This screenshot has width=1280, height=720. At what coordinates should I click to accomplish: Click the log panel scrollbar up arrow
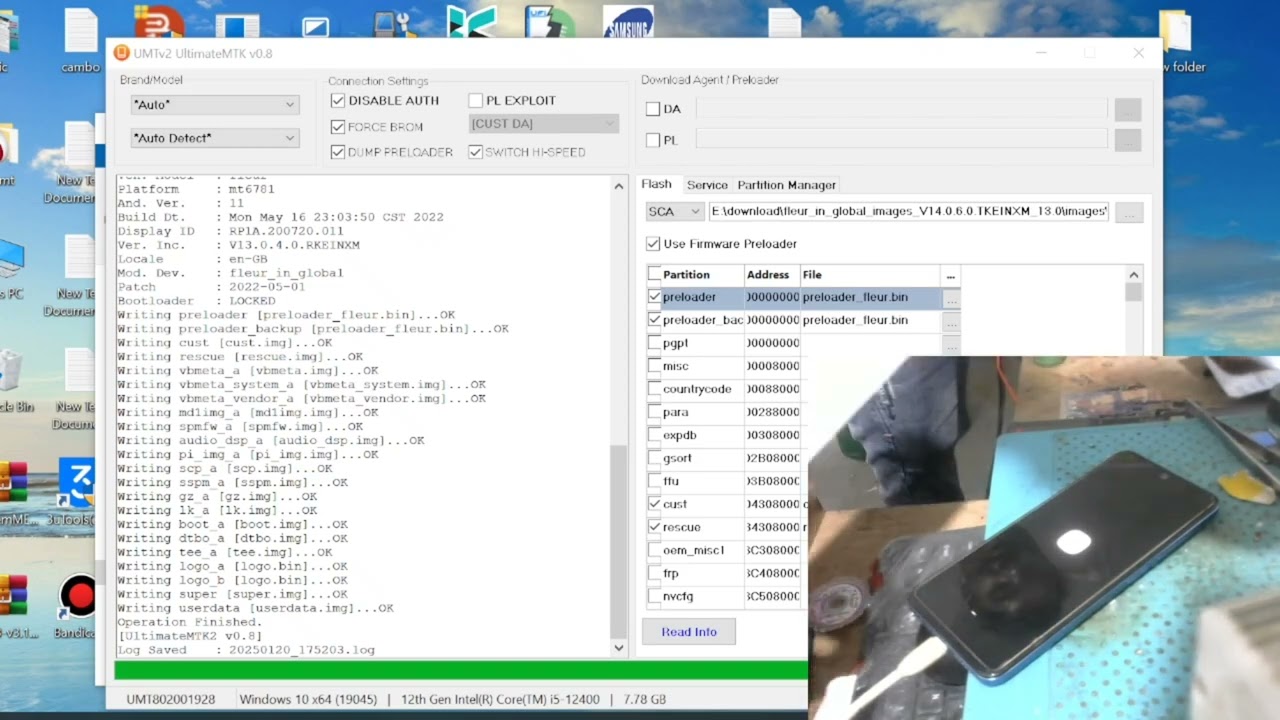(619, 186)
